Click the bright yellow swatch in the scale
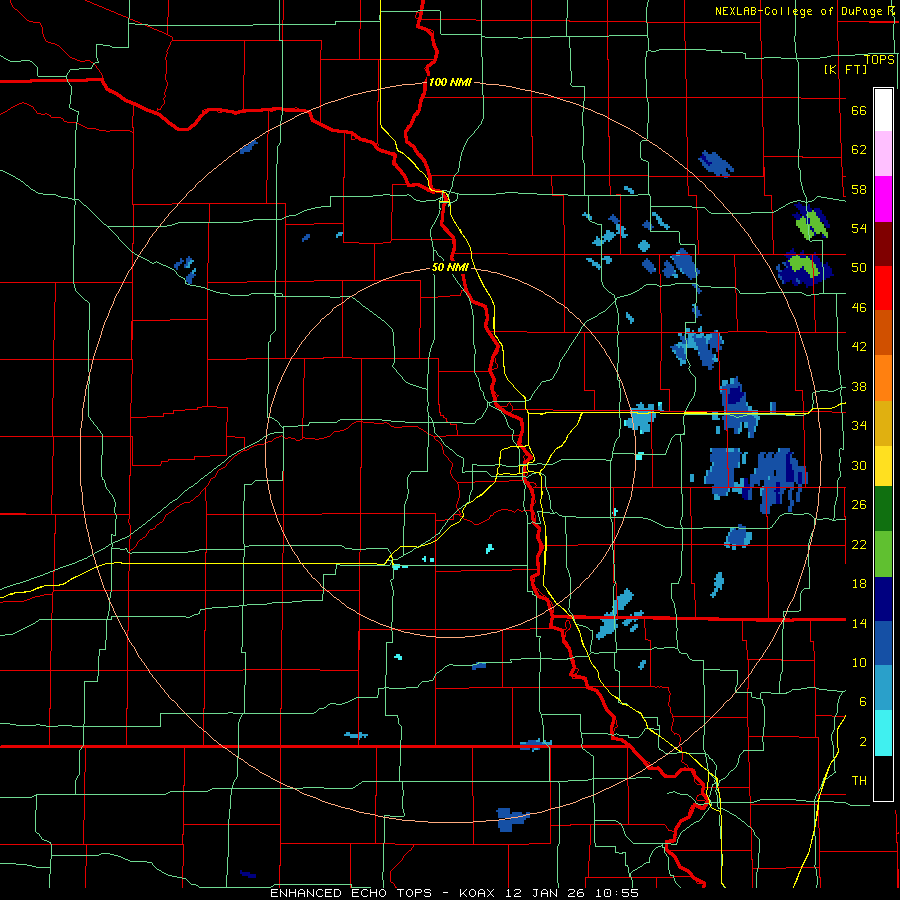The image size is (900, 900). pyautogui.click(x=883, y=465)
